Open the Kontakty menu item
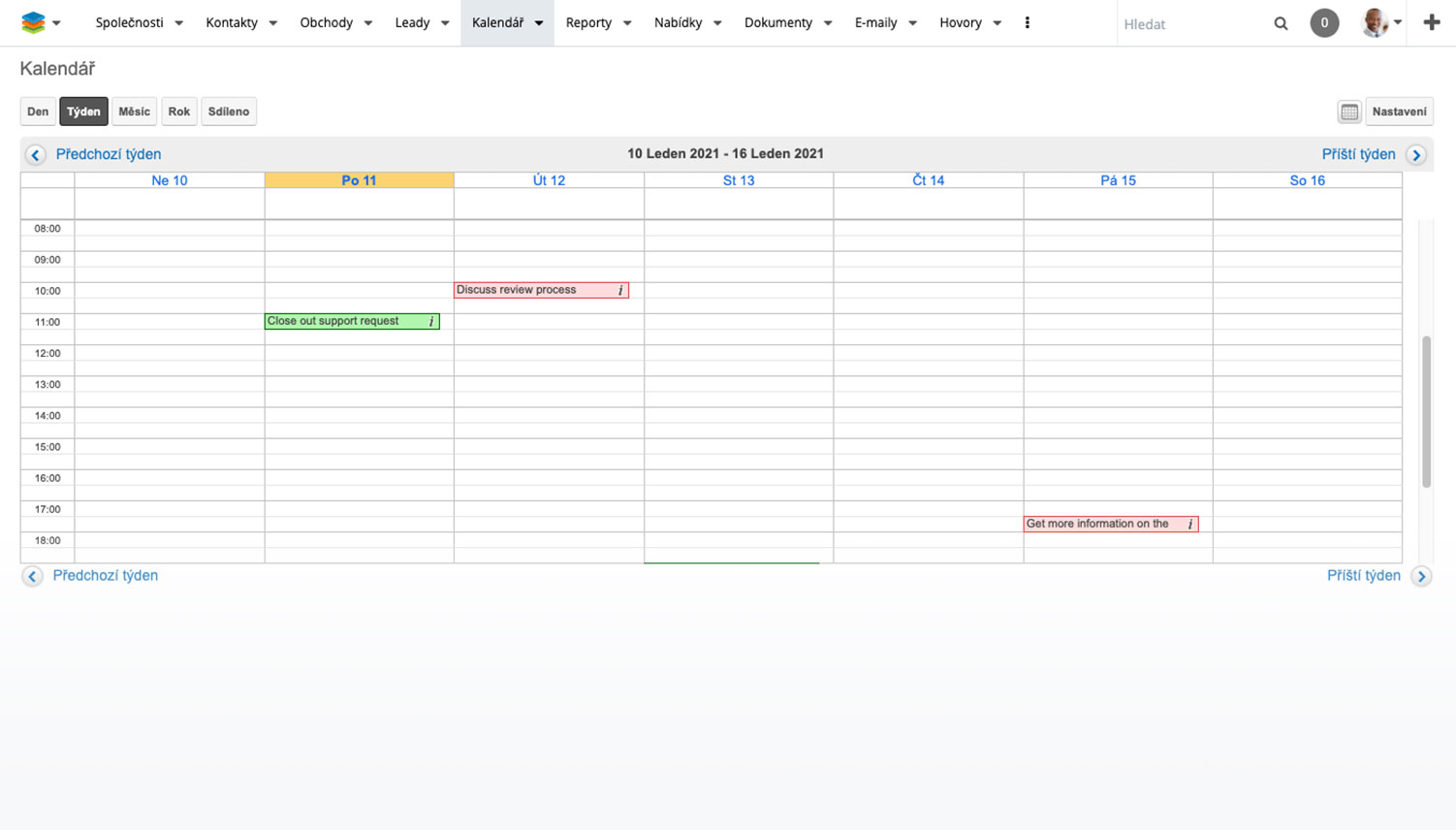Viewport: 1456px width, 830px height. (x=232, y=23)
